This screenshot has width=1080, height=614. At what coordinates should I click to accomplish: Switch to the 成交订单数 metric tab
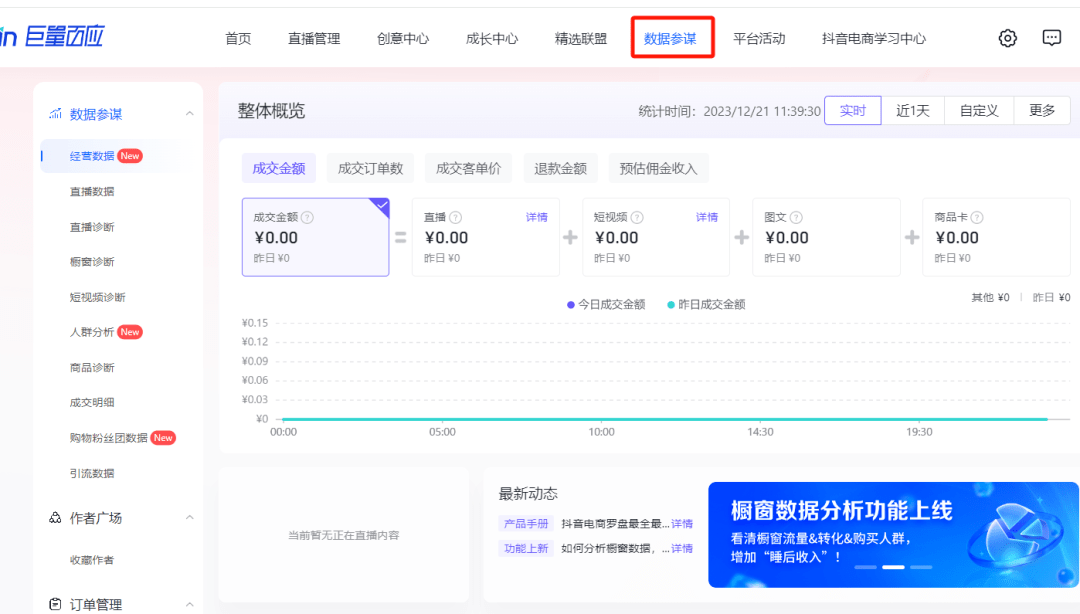[x=369, y=167]
